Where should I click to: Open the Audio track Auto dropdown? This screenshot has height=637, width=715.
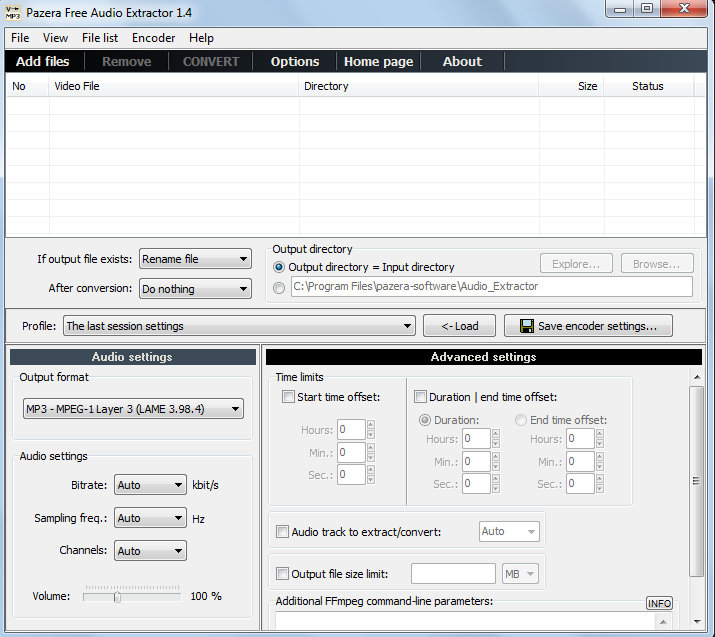pos(509,532)
